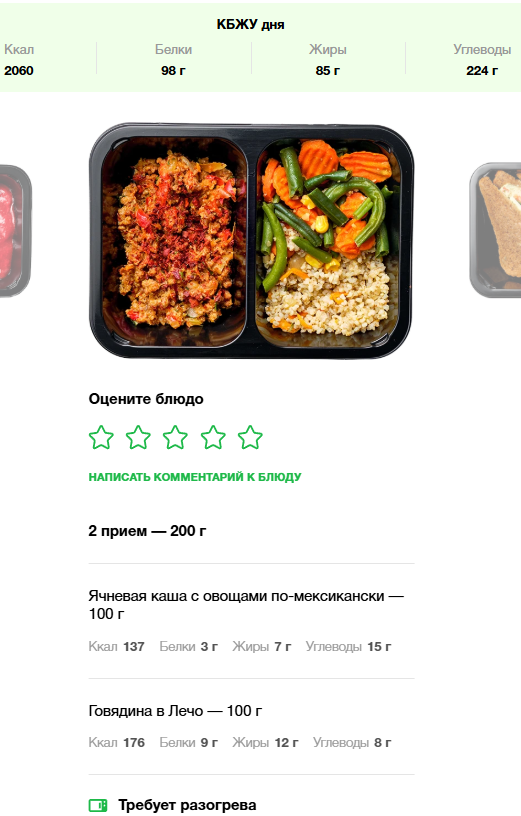521x816 pixels.
Task: Click the КБЖУ дня heading
Action: click(250, 24)
